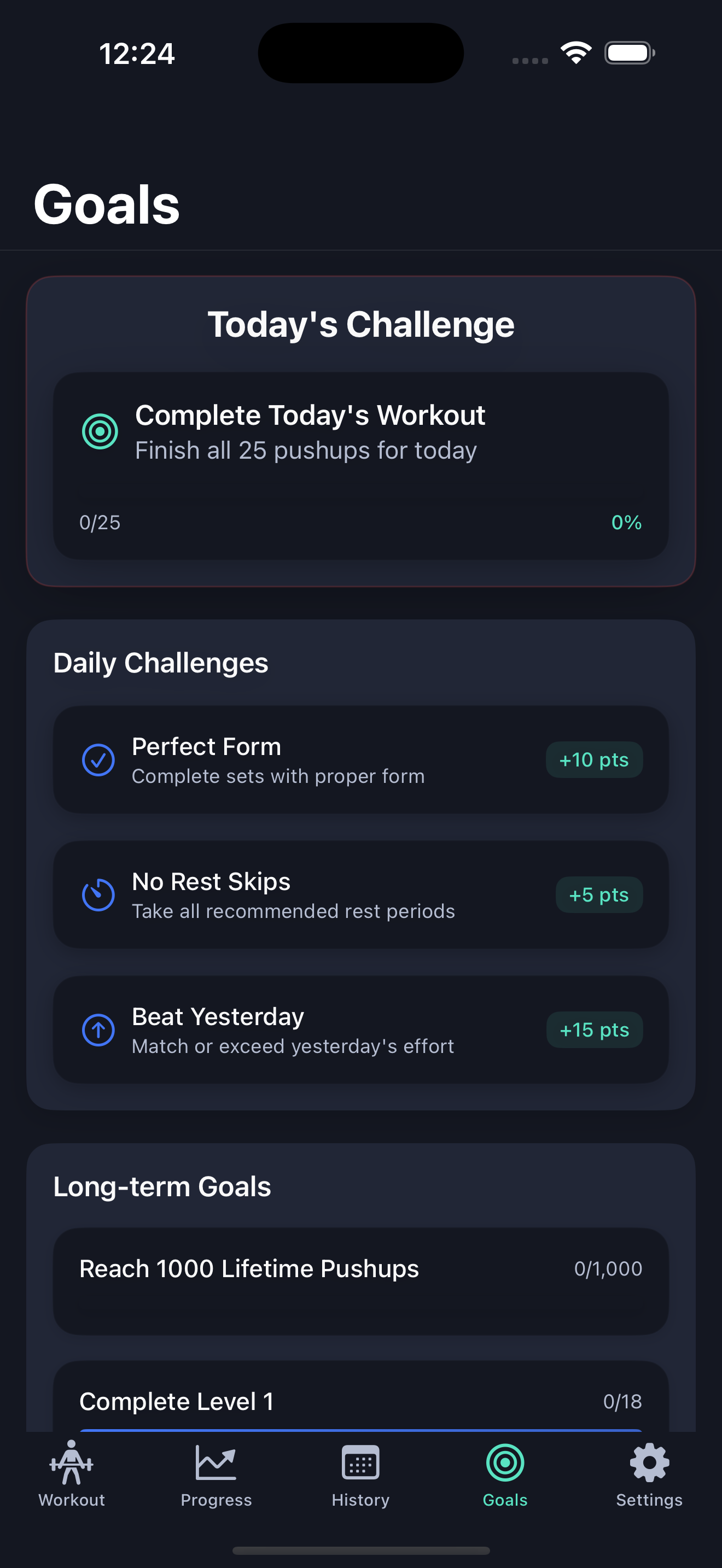Open the Progress chart icon

pyautogui.click(x=216, y=1462)
